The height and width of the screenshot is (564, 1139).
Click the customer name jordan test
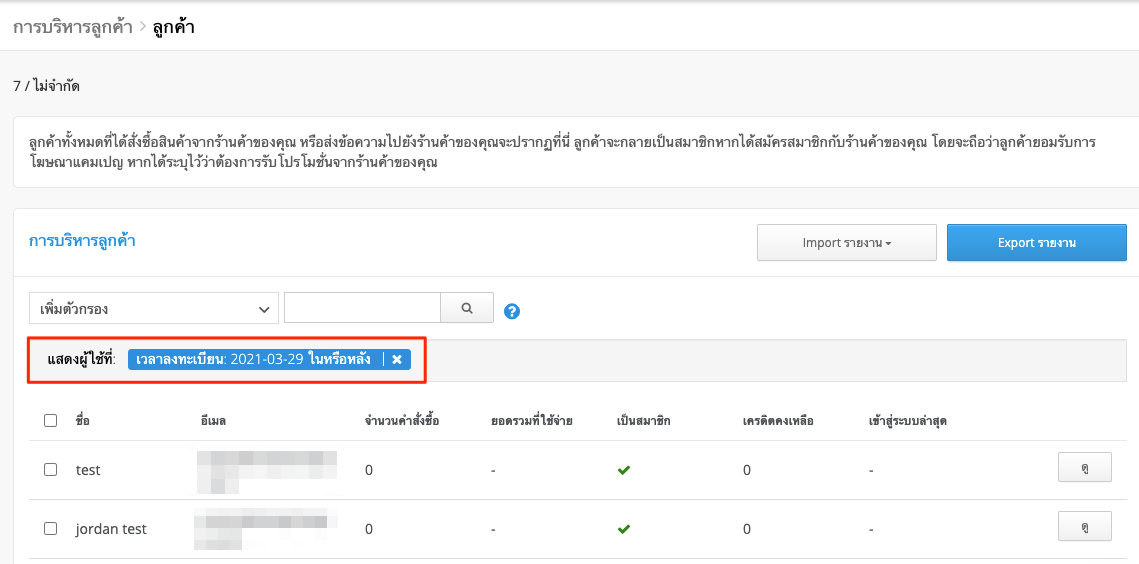click(111, 529)
